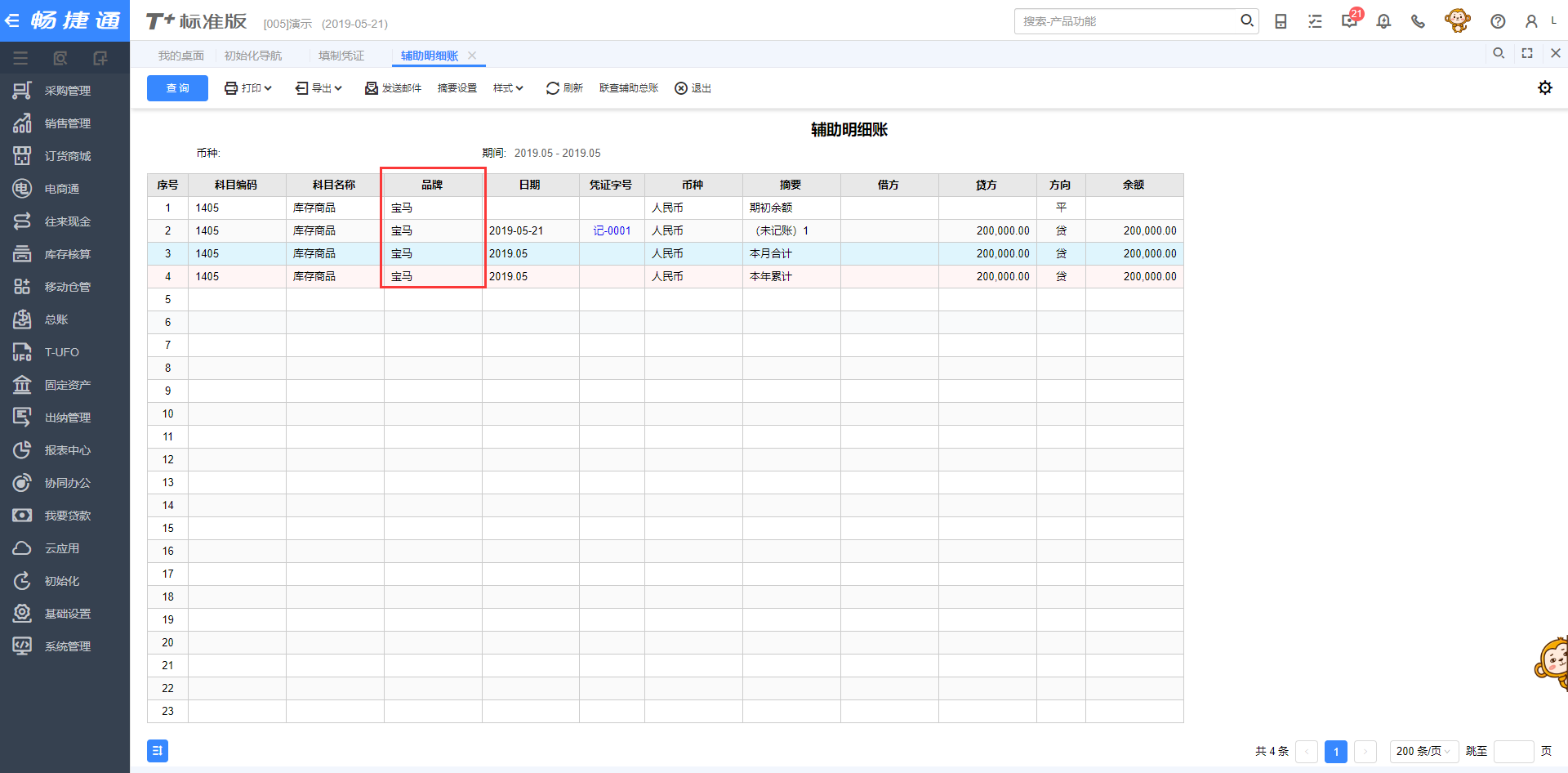1568x773 pixels.
Task: Click the 科目编码 column header
Action: click(237, 185)
